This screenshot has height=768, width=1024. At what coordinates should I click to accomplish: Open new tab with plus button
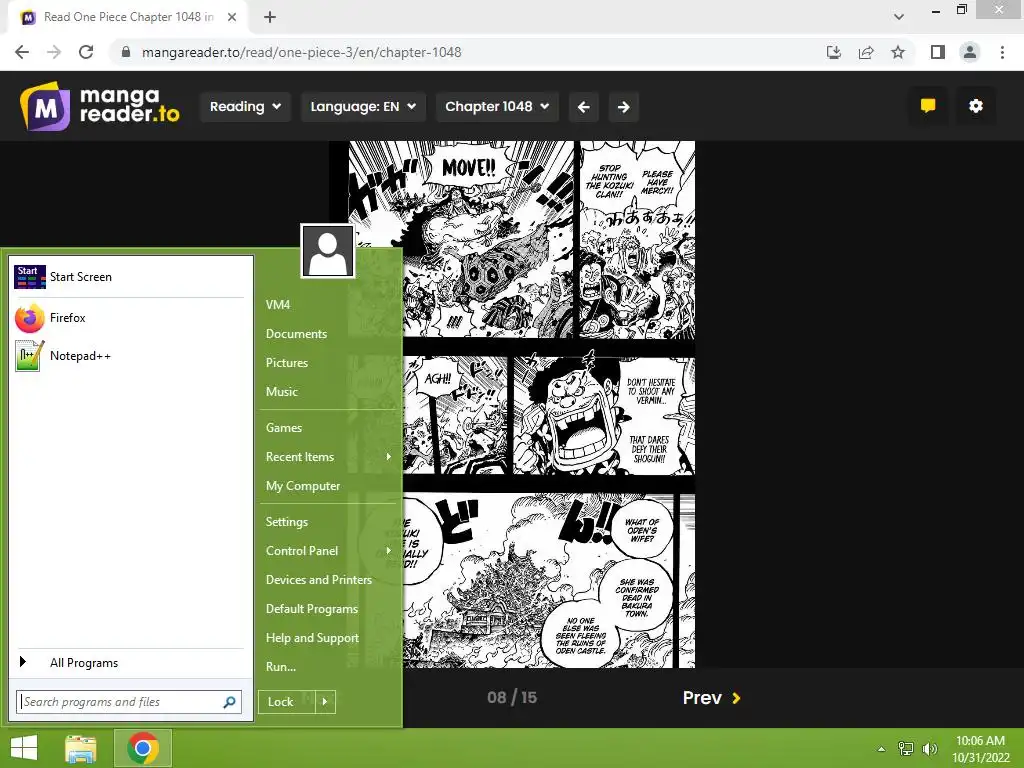click(x=270, y=17)
